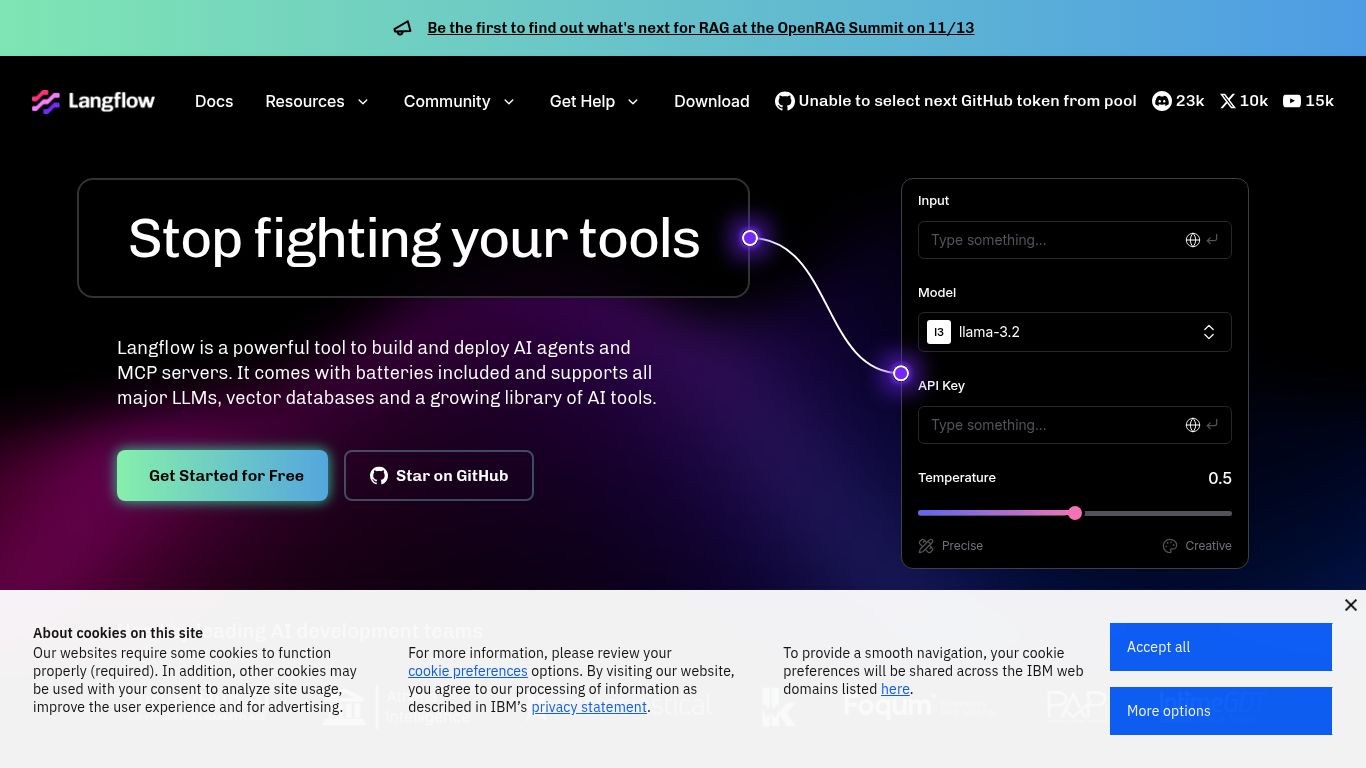Expand the Resources menu
This screenshot has height=768, width=1366.
point(316,101)
